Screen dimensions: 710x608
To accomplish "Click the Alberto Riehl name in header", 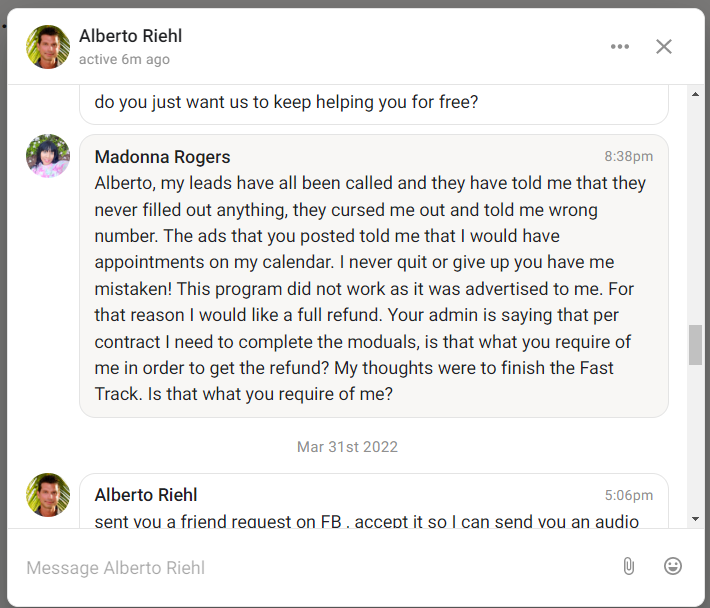I will (x=130, y=36).
